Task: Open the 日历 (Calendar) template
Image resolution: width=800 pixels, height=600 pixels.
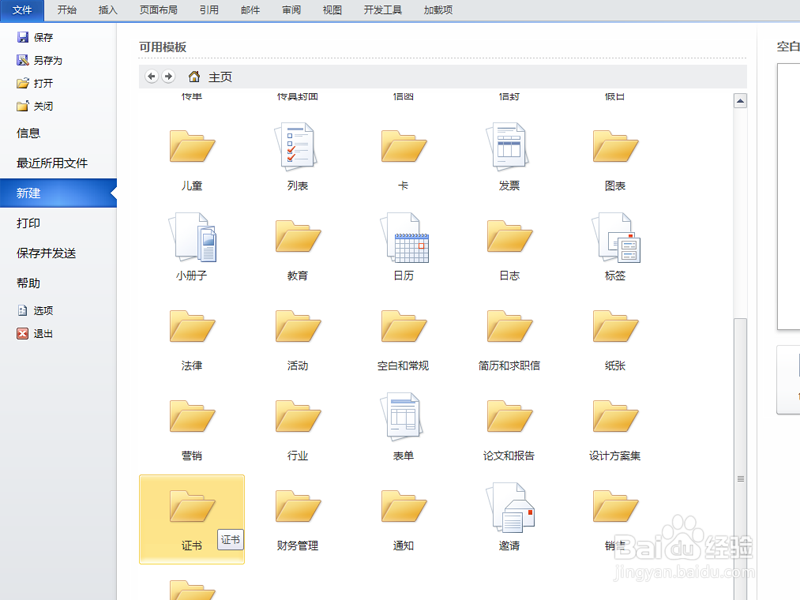Action: point(403,243)
